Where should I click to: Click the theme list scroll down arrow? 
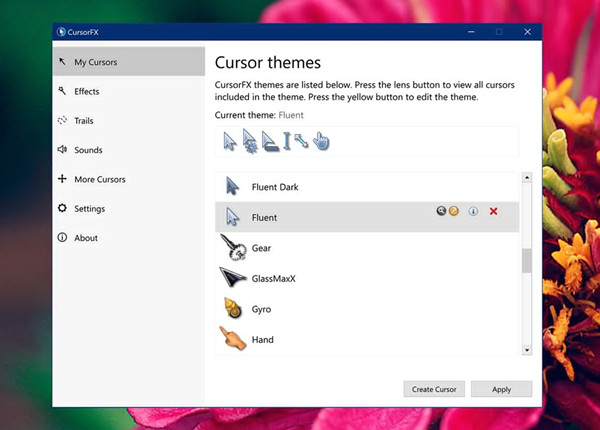pyautogui.click(x=527, y=350)
